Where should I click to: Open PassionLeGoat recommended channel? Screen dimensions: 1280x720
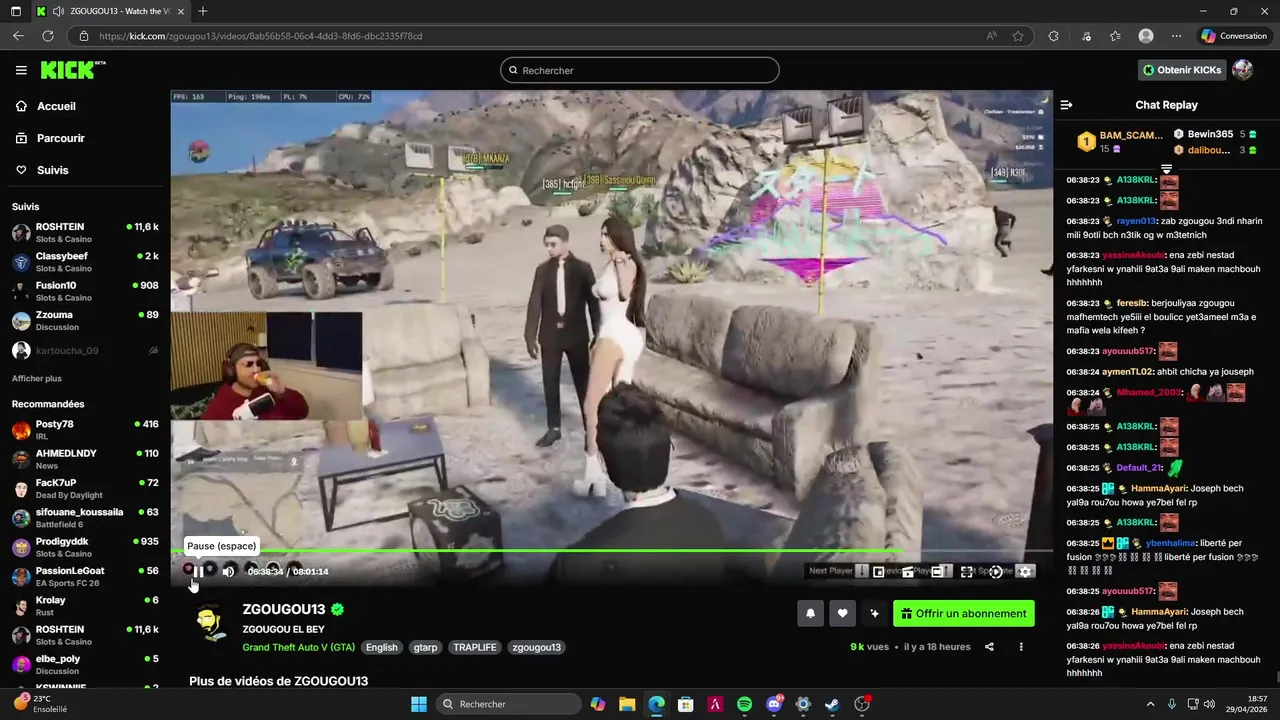coord(85,577)
